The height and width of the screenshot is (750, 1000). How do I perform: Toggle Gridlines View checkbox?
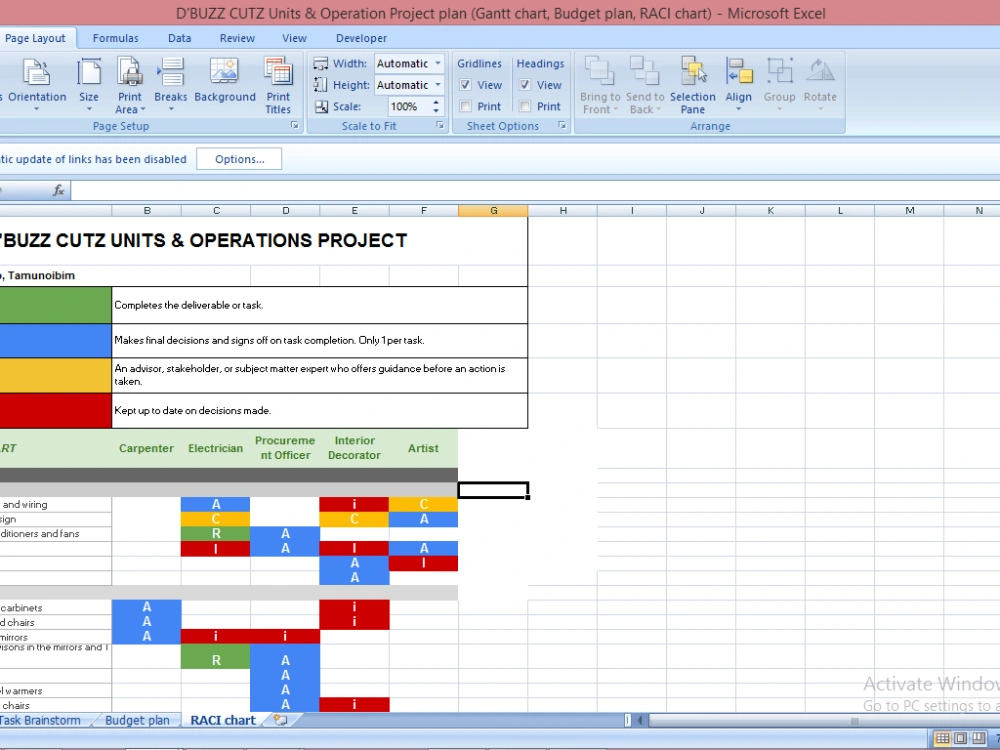(x=466, y=85)
